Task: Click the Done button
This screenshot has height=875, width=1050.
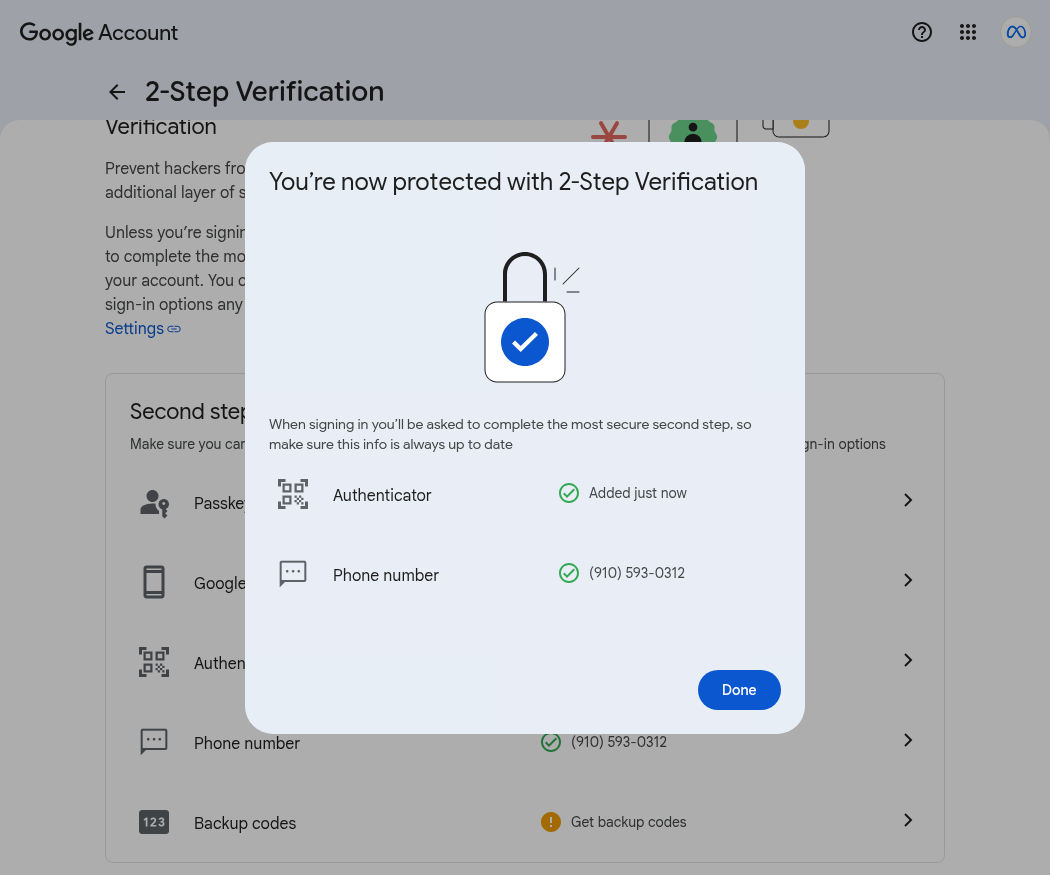Action: click(x=739, y=690)
